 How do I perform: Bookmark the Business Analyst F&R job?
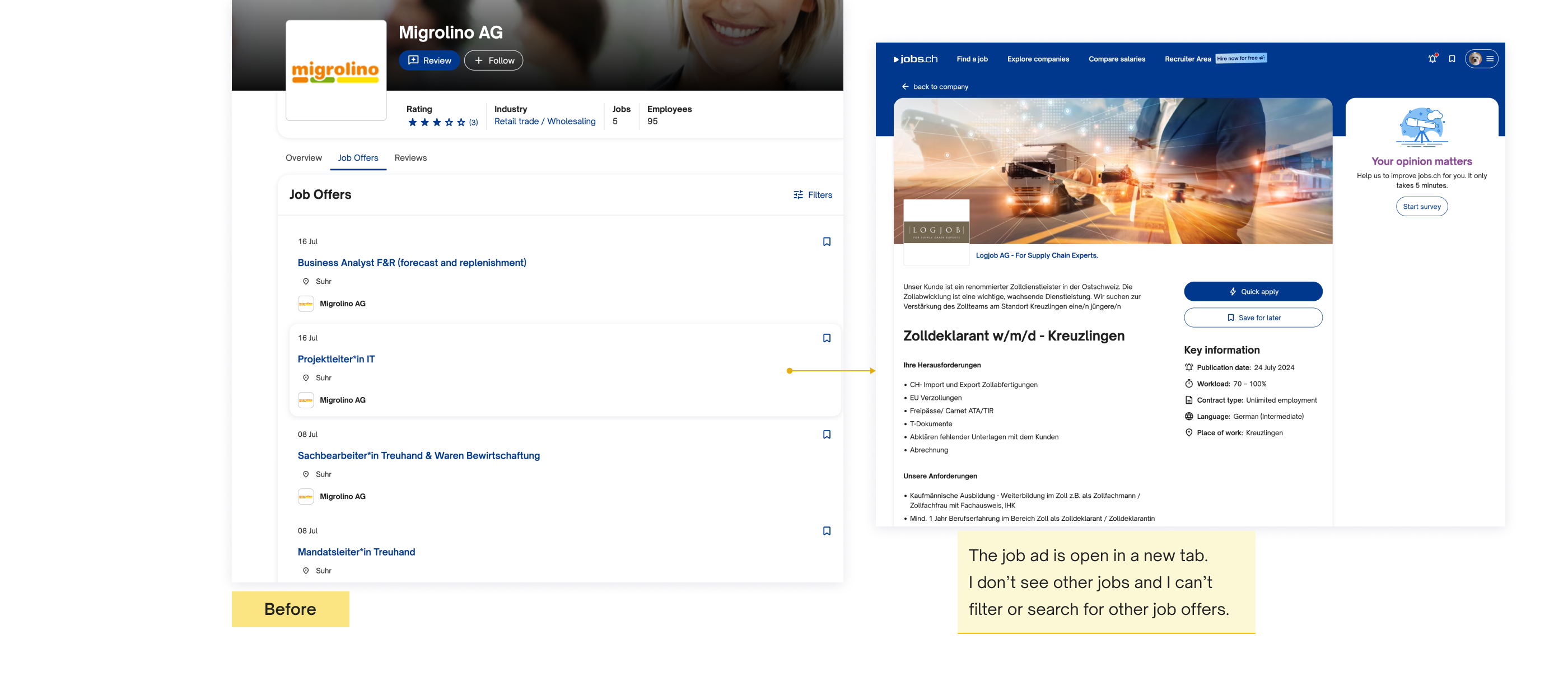point(826,241)
